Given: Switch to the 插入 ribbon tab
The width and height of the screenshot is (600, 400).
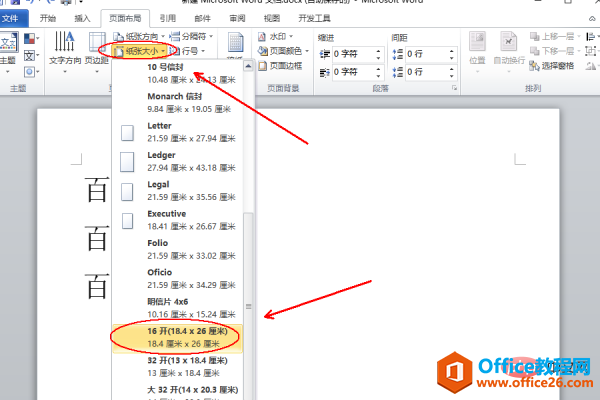Looking at the screenshot, I should 82,18.
